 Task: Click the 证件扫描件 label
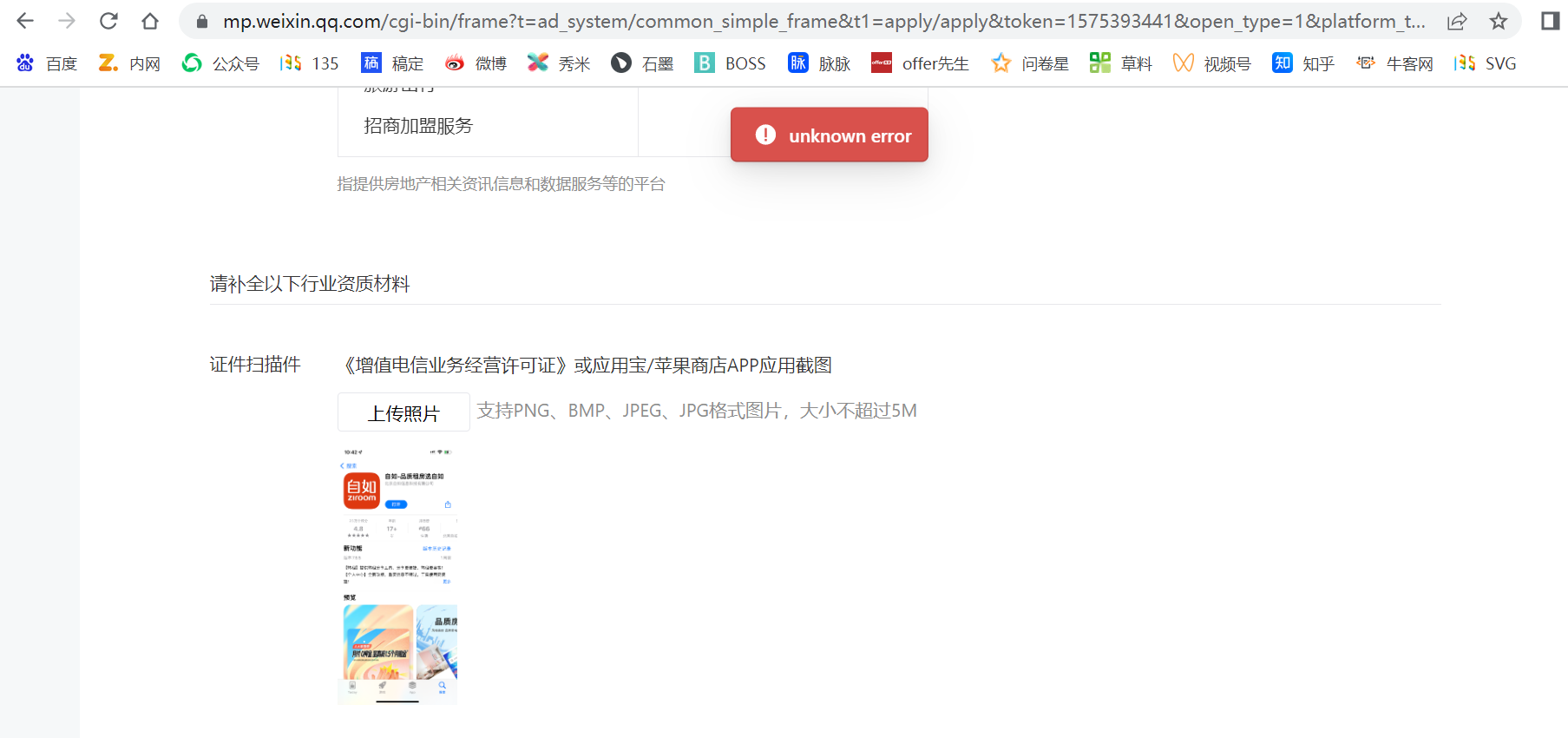(x=255, y=365)
